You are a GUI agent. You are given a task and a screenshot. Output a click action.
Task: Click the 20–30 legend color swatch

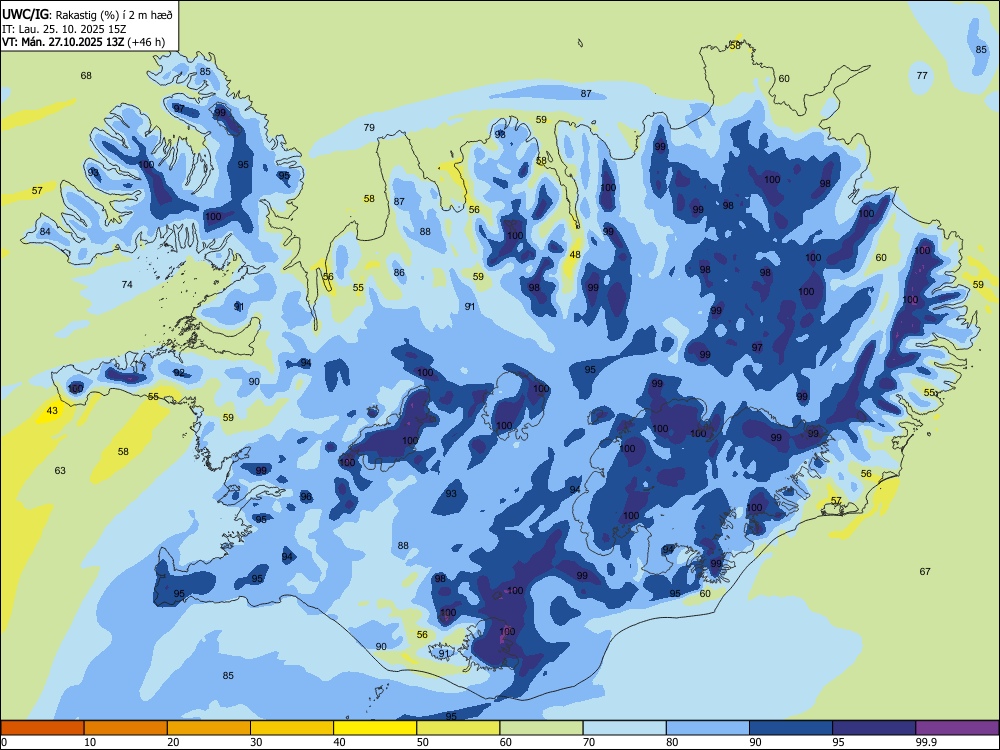(209, 728)
